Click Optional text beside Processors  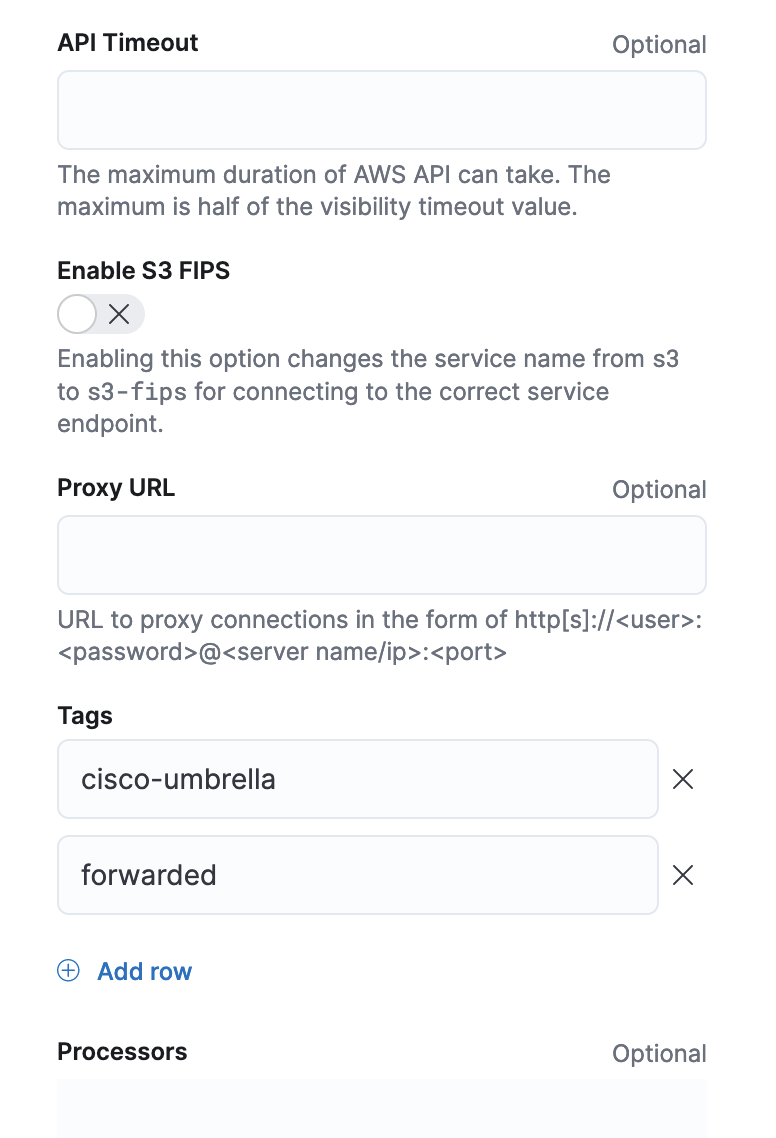[x=659, y=1054]
